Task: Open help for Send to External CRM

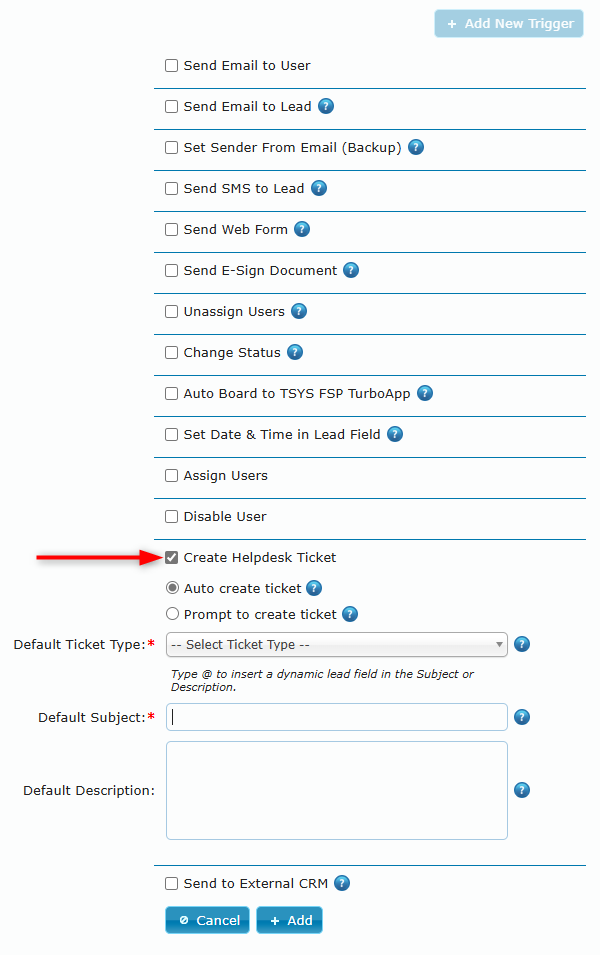Action: click(342, 883)
